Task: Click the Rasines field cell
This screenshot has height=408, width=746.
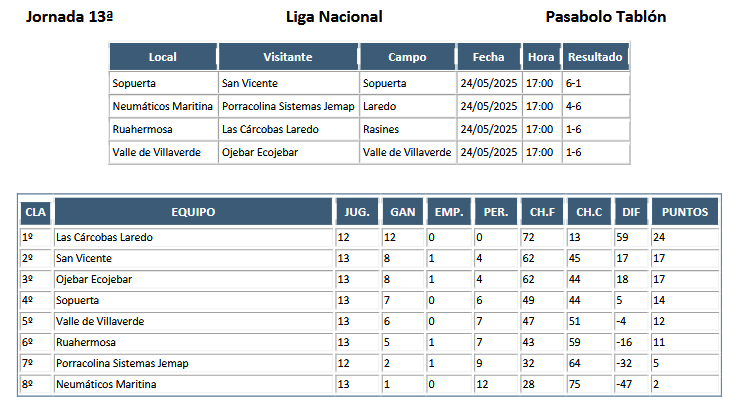Action: pos(408,129)
